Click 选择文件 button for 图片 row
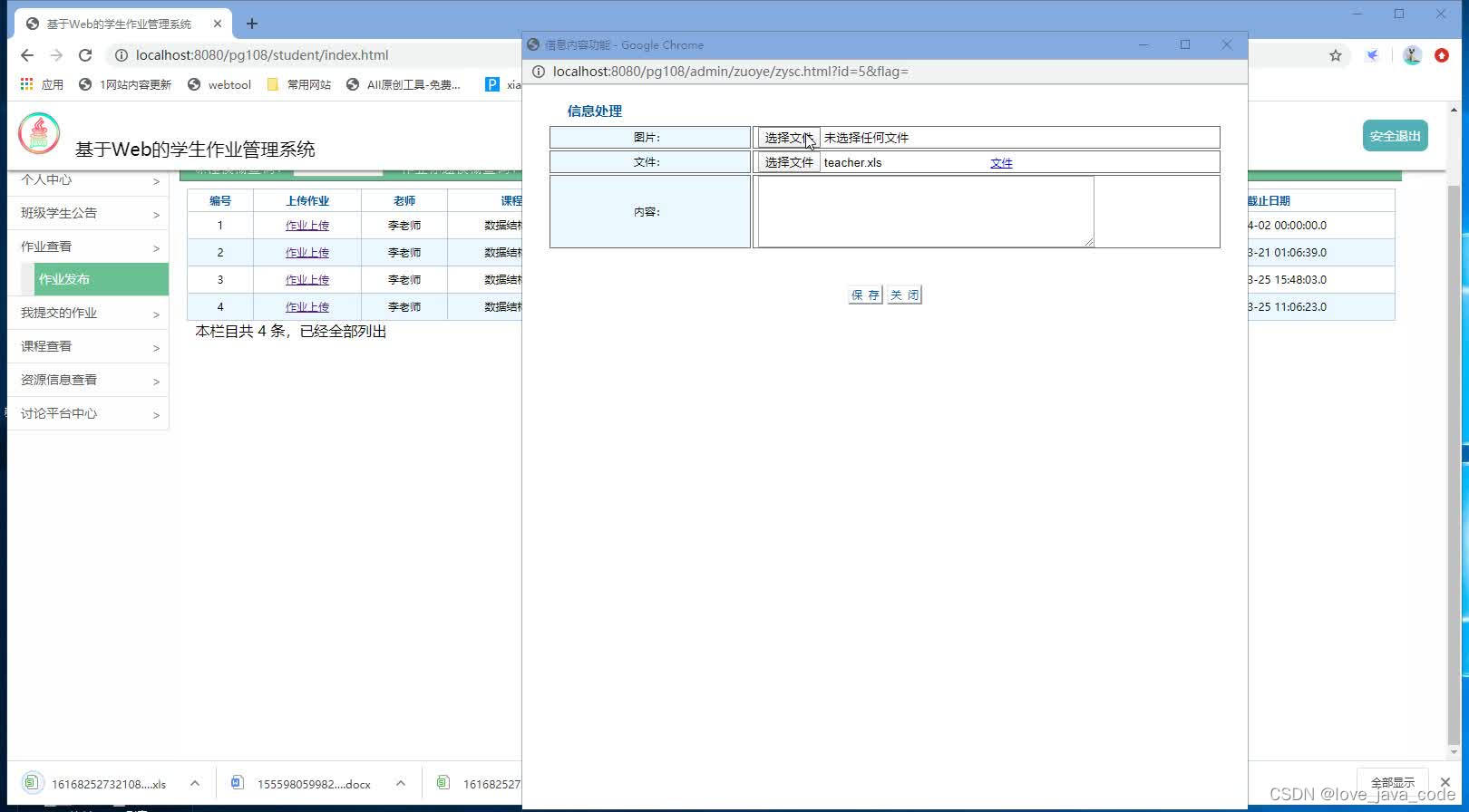 point(789,138)
